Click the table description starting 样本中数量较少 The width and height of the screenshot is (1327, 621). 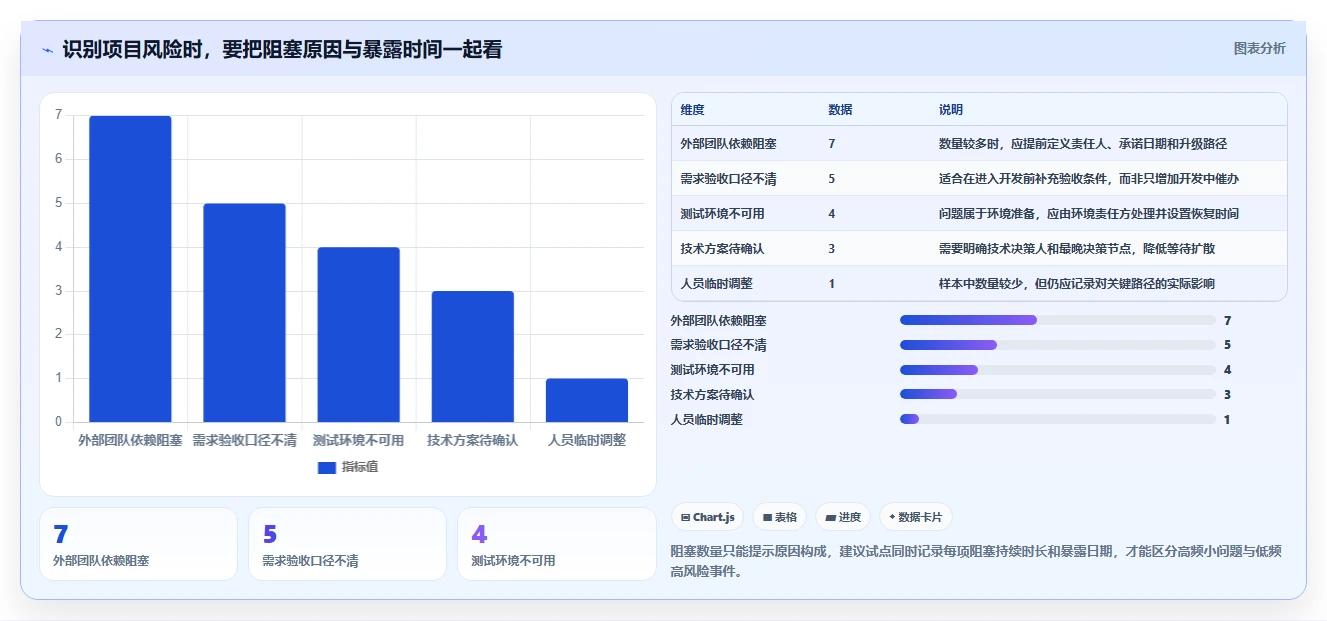click(x=1077, y=284)
